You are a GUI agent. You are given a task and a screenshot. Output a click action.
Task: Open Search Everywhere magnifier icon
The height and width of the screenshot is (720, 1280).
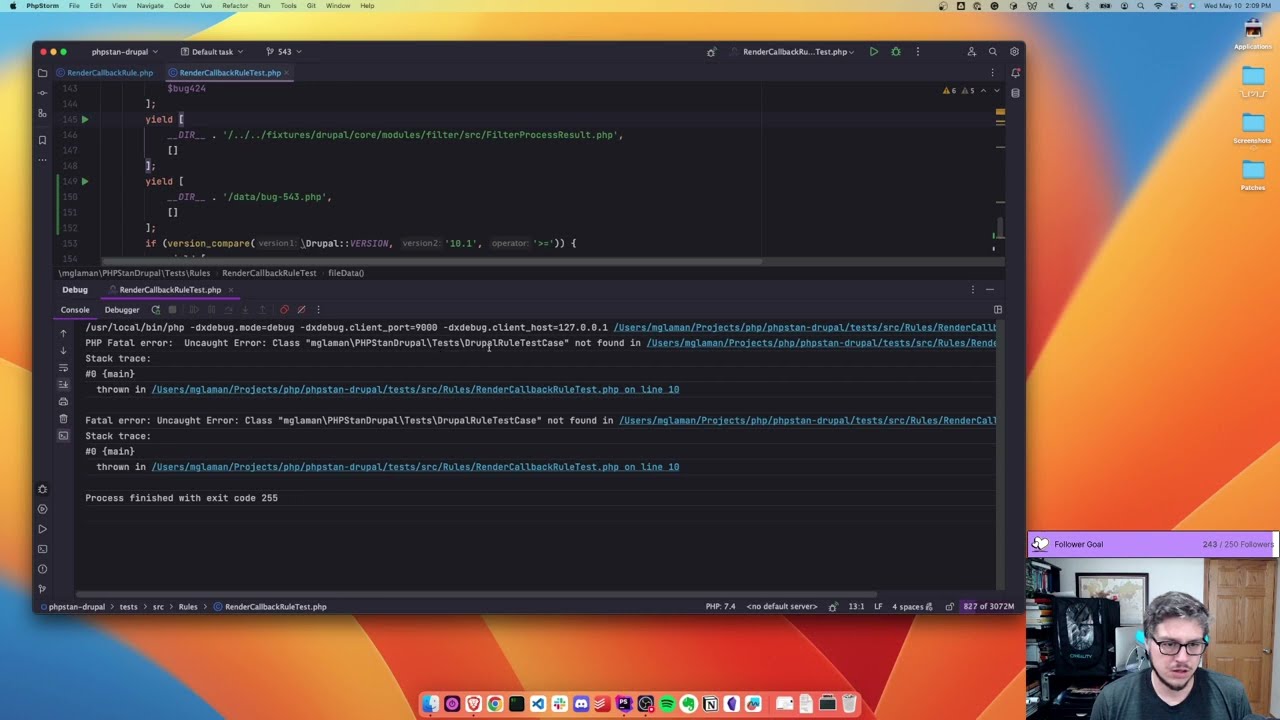(x=993, y=52)
